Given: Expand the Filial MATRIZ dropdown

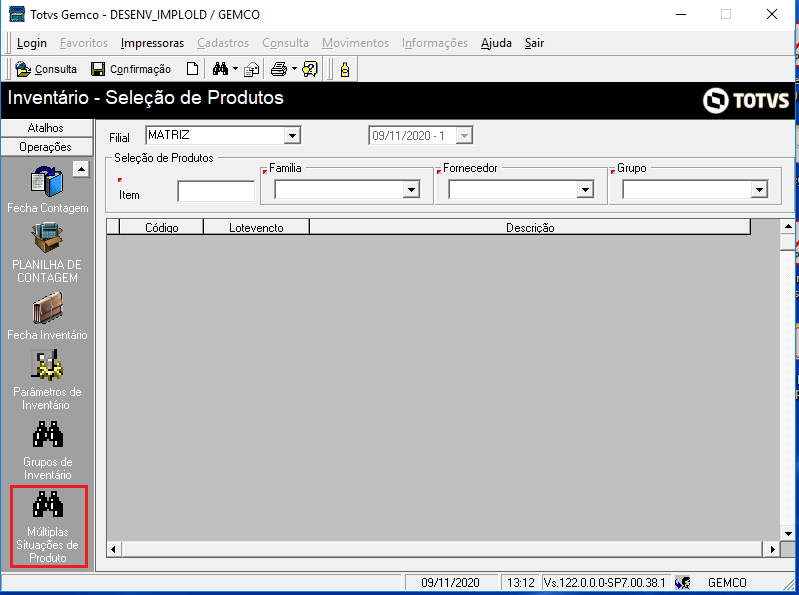Looking at the screenshot, I should [x=292, y=136].
